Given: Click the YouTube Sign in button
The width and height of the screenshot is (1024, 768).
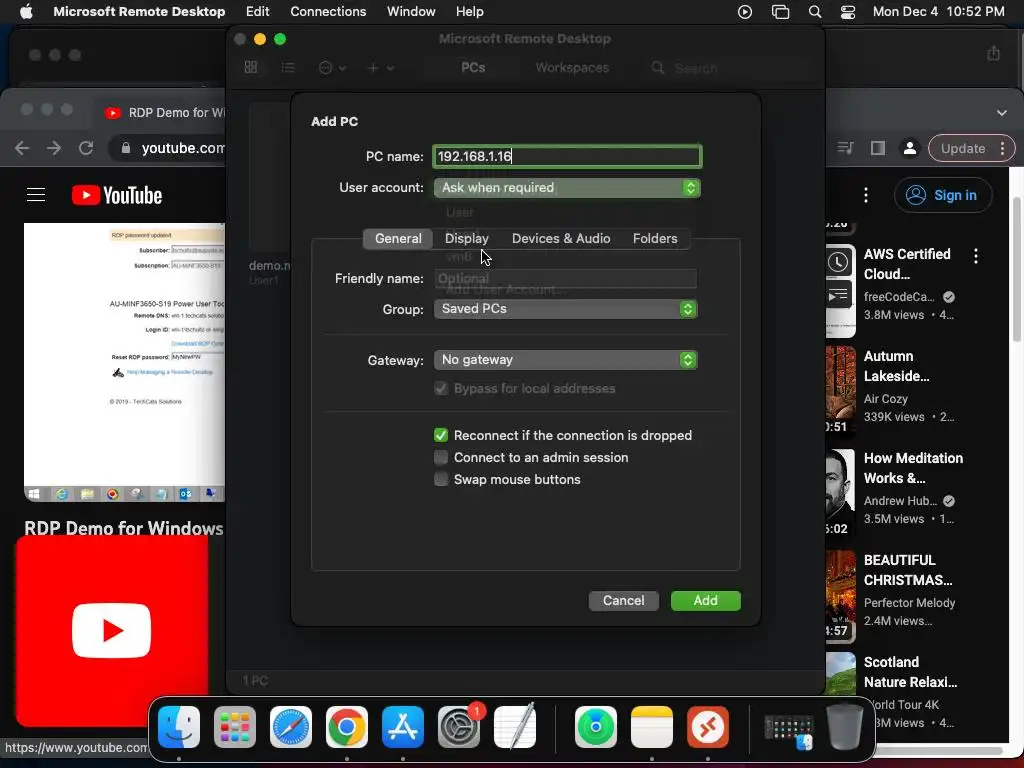Looking at the screenshot, I should click(943, 195).
